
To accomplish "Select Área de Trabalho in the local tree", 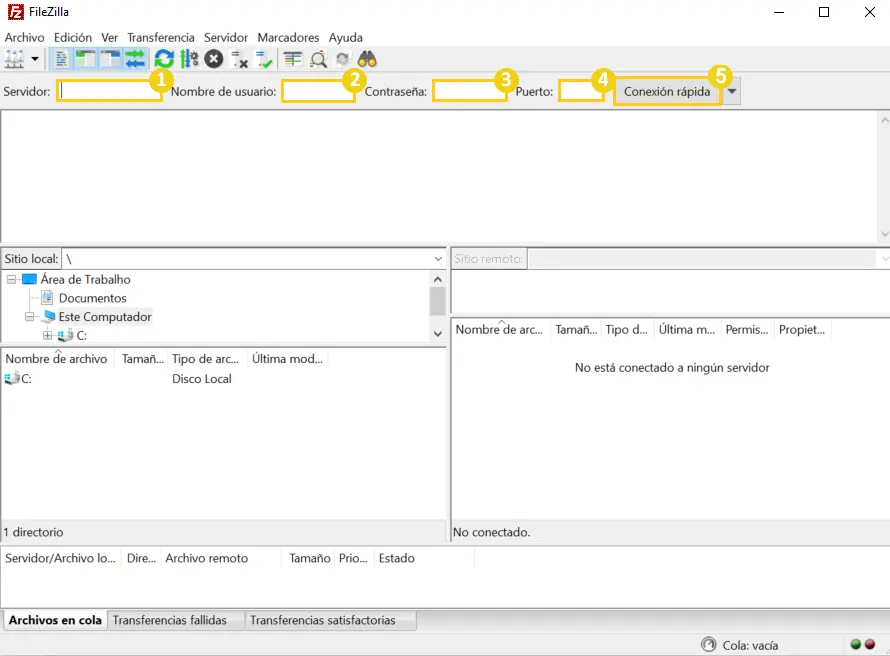I will [x=86, y=279].
